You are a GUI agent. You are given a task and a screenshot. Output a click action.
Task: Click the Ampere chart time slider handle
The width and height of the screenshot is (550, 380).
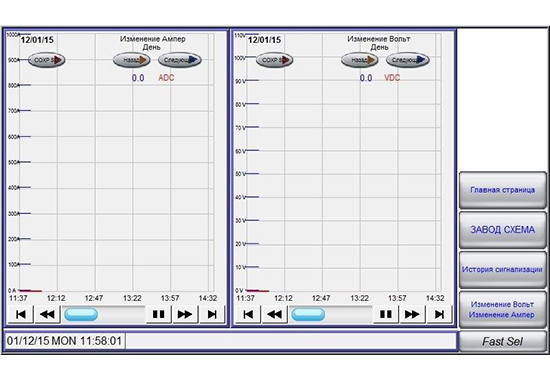[81, 314]
